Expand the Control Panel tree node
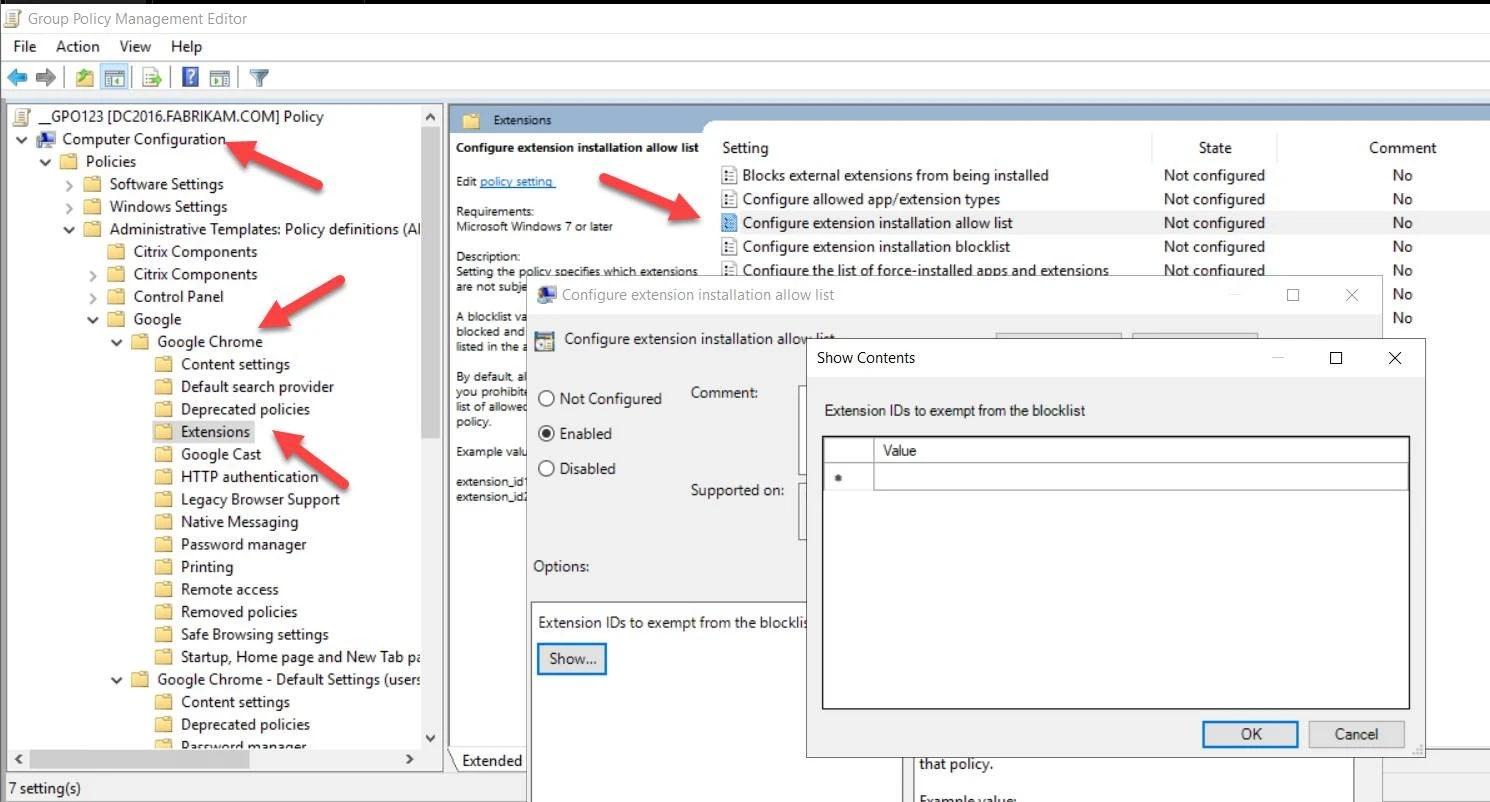Image resolution: width=1490 pixels, height=802 pixels. coord(93,297)
